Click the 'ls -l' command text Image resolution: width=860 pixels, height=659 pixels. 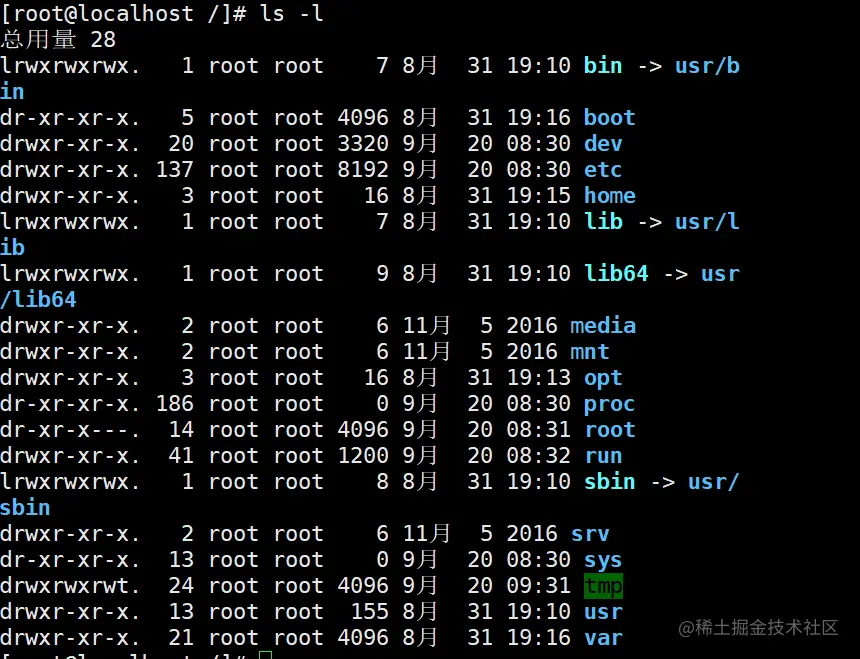[291, 14]
